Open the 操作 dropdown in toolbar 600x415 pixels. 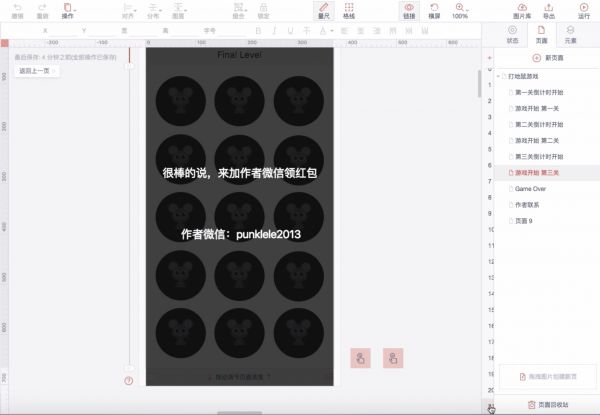68,11
